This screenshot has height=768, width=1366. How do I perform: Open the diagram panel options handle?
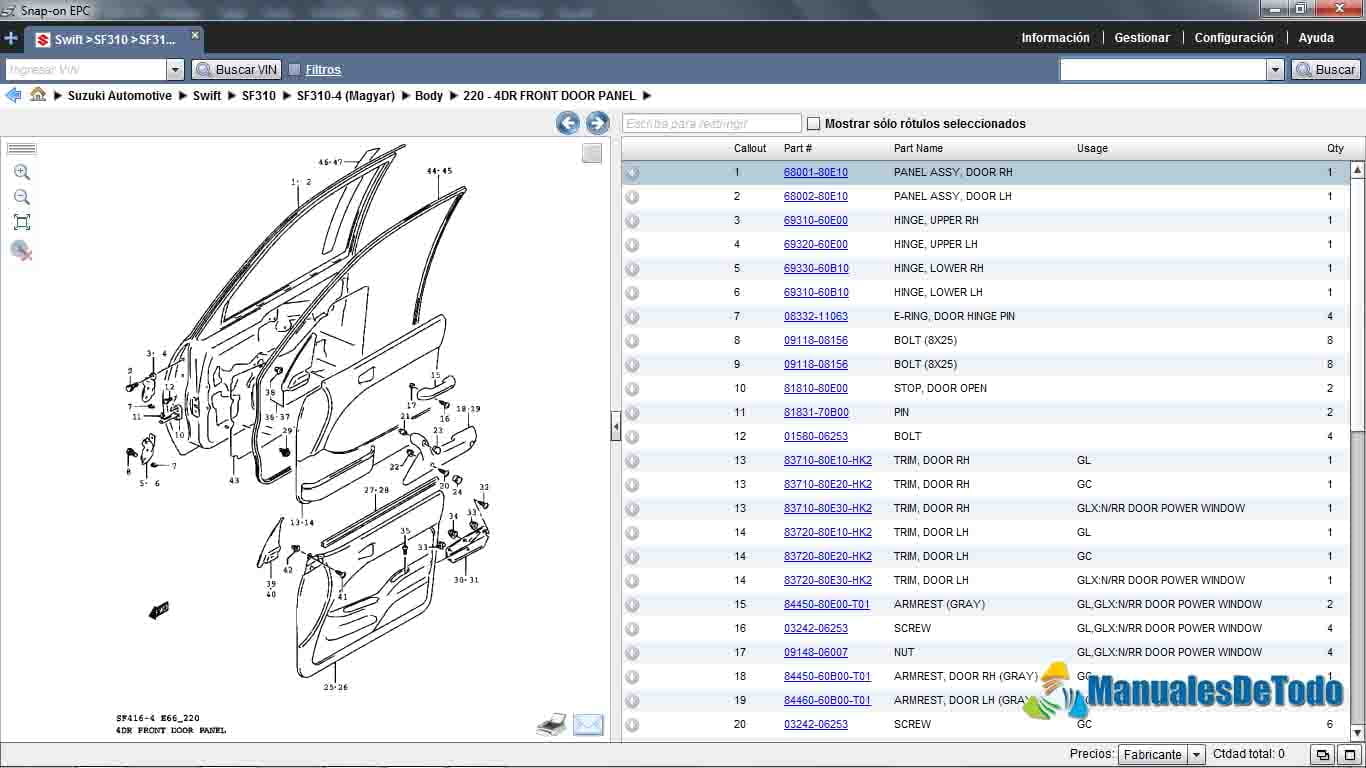[x=21, y=149]
